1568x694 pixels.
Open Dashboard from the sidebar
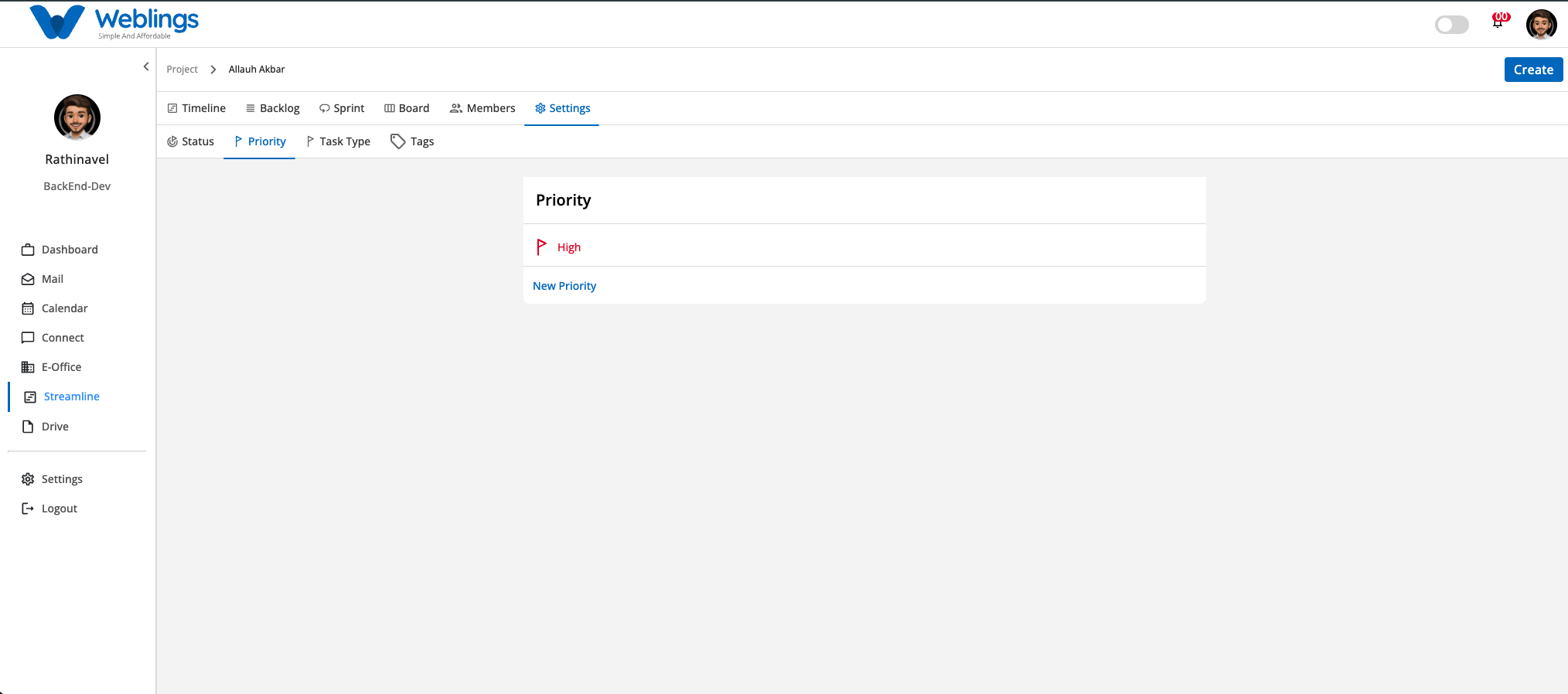point(60,250)
